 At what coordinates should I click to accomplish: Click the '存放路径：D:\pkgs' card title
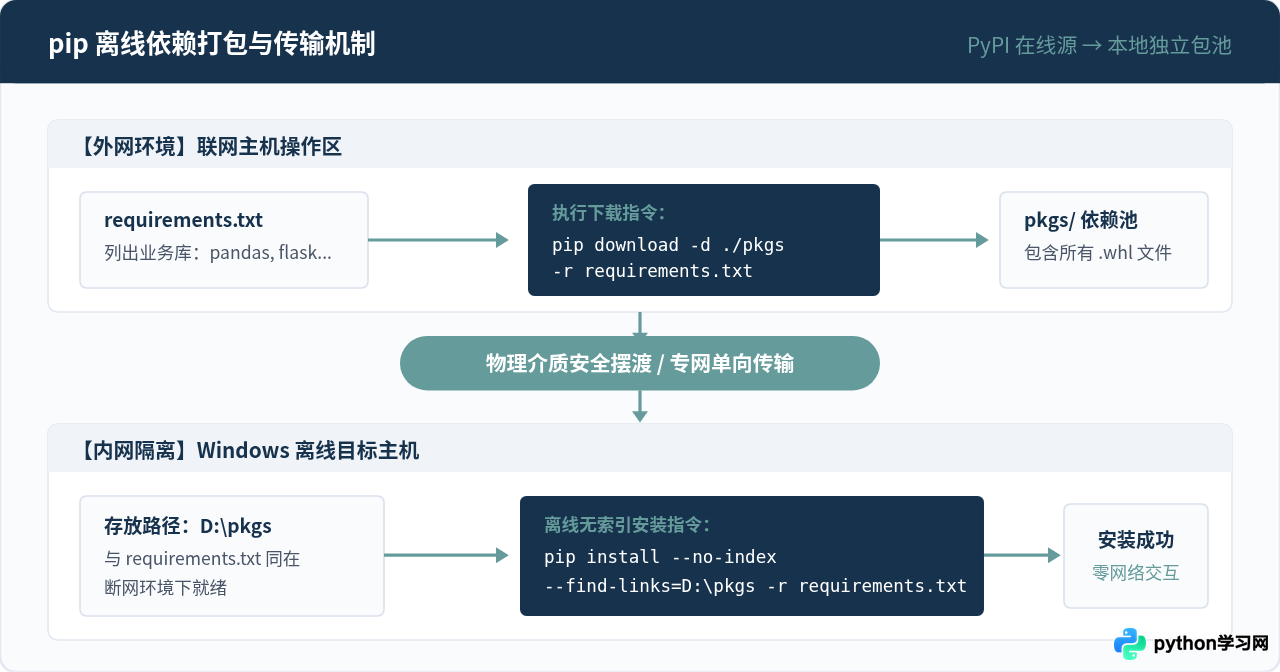click(x=188, y=526)
